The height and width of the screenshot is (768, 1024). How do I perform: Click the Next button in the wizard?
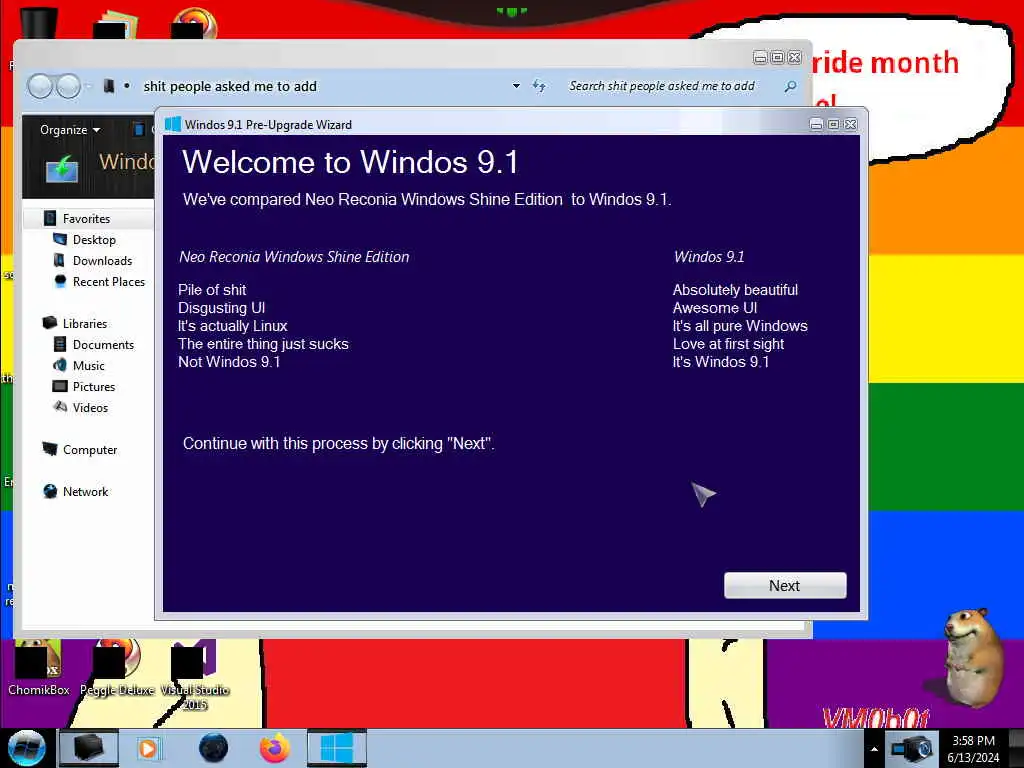(x=785, y=585)
